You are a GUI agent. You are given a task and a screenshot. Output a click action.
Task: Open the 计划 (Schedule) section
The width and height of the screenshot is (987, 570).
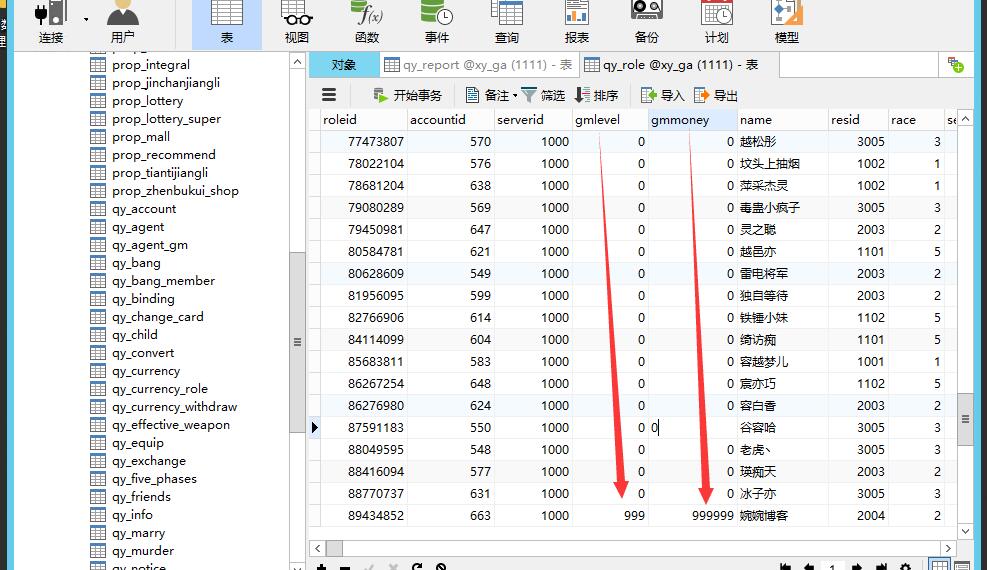click(716, 23)
